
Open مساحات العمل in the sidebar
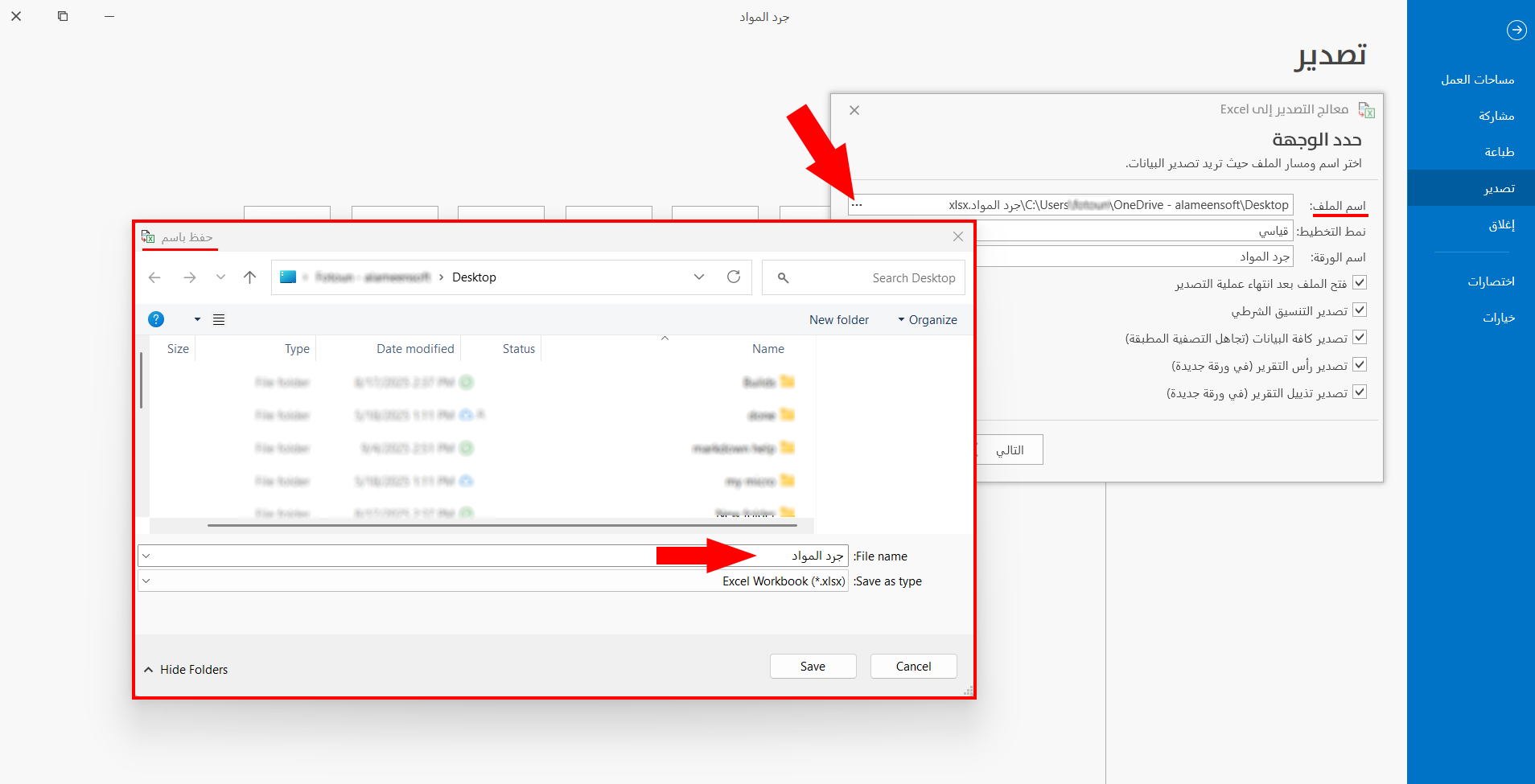(x=1477, y=80)
